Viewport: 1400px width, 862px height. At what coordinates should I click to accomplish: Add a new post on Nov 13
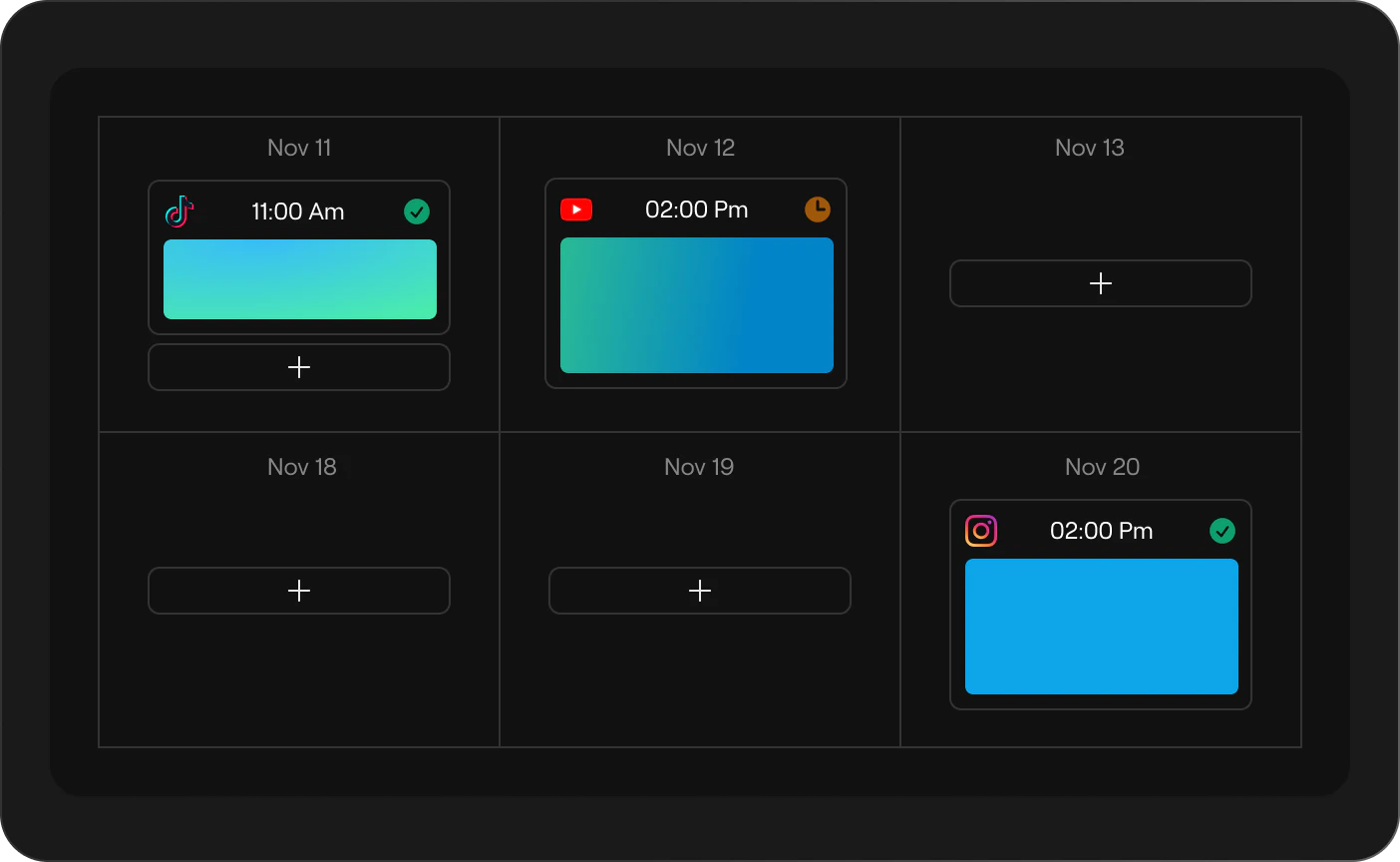click(x=1101, y=283)
